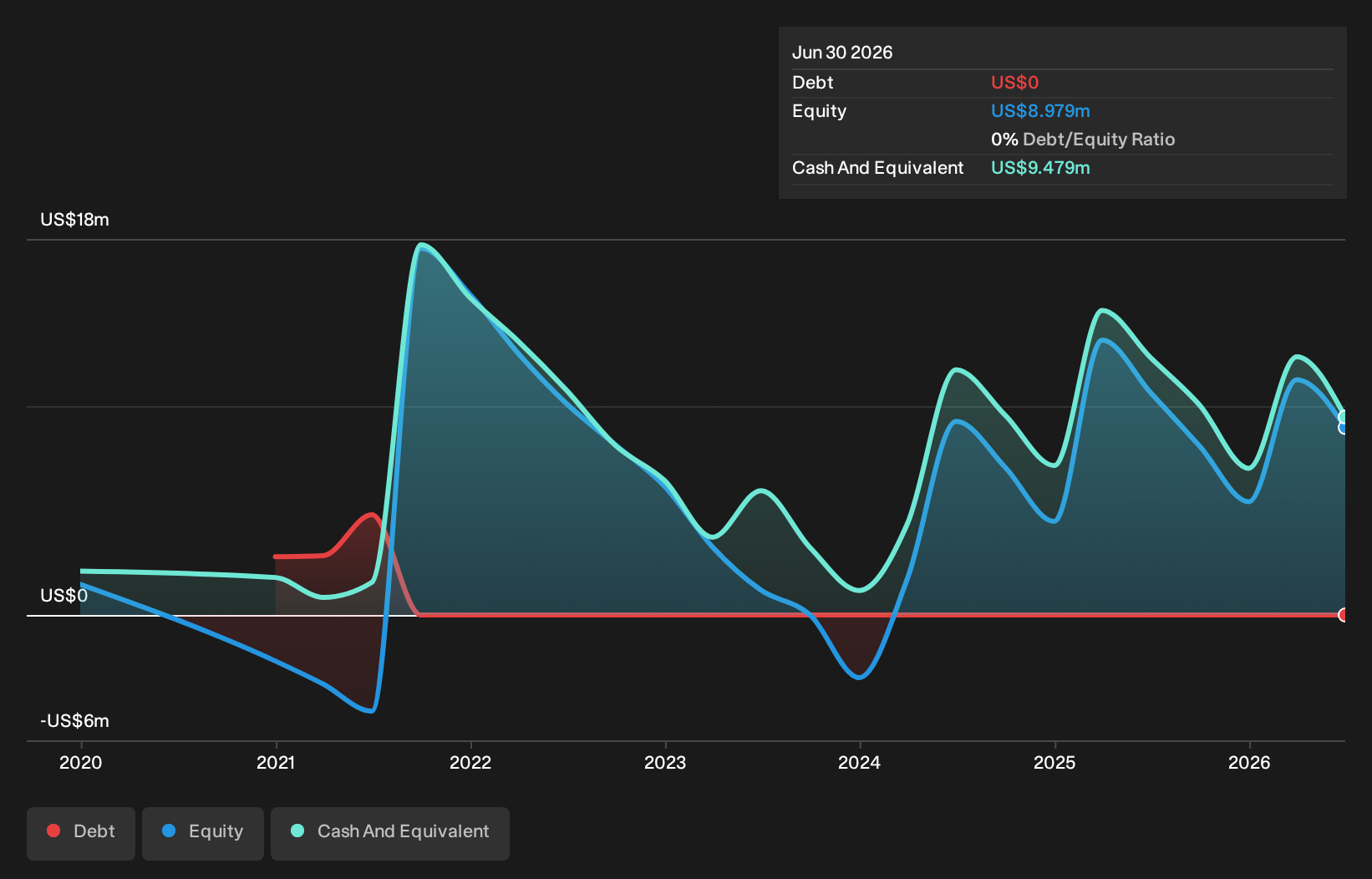Image resolution: width=1372 pixels, height=879 pixels.
Task: Click the 0% Debt/Equity Ratio text
Action: pos(1083,140)
